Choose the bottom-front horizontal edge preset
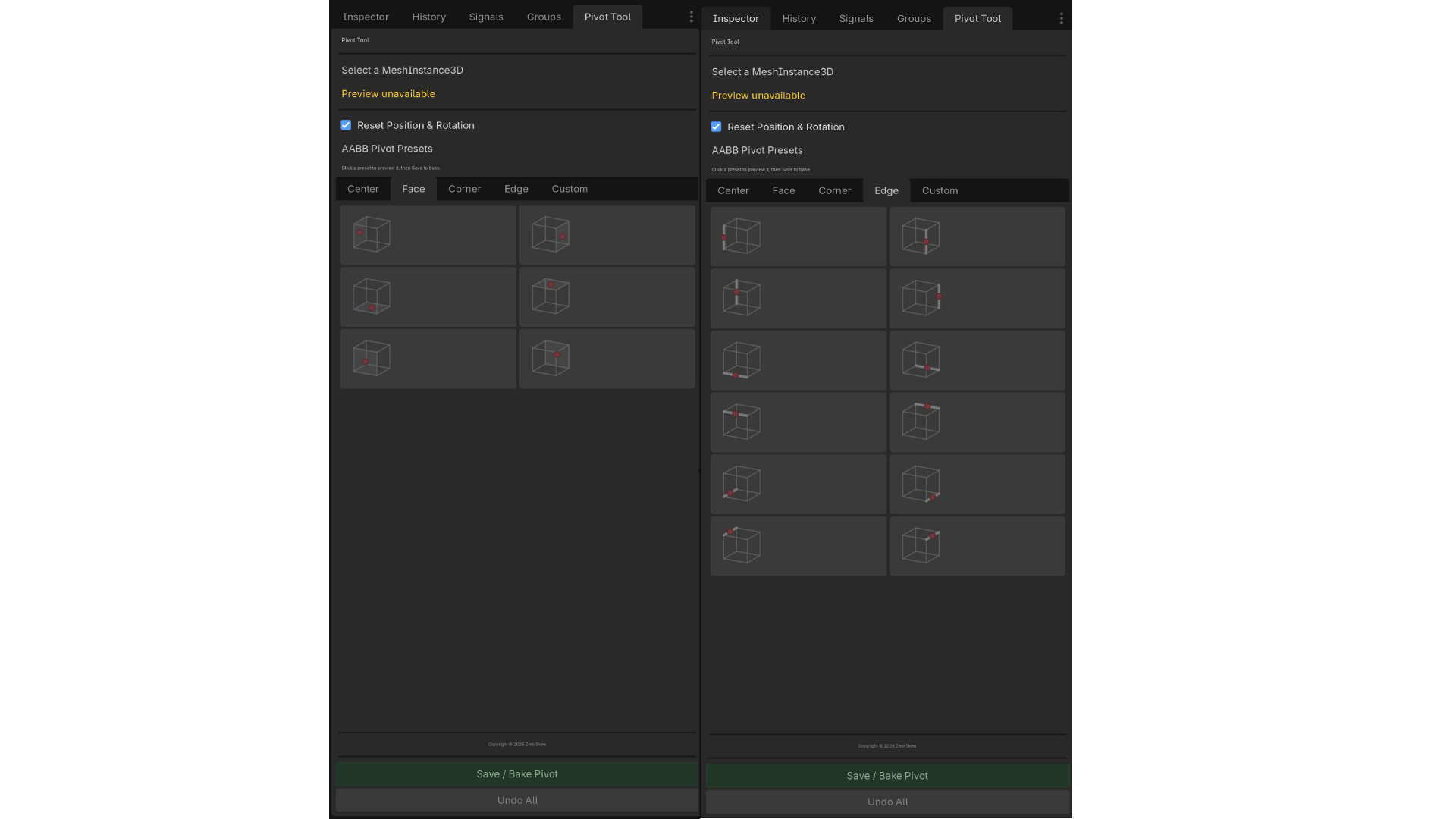 click(798, 360)
